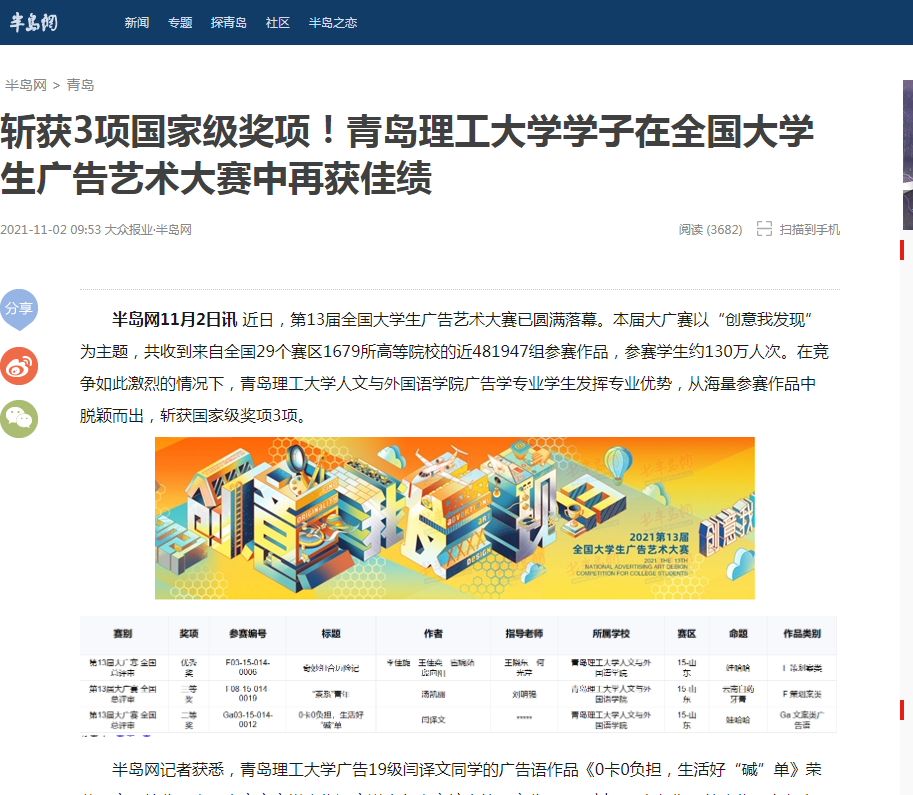
Task: Open the 社区 menu item
Action: point(277,23)
